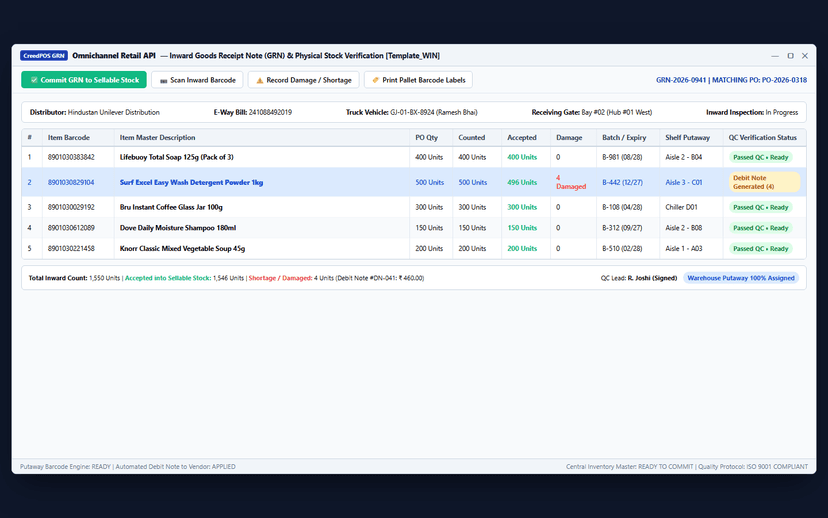Click Passed QC badge in Lifebuoy row

(x=760, y=157)
